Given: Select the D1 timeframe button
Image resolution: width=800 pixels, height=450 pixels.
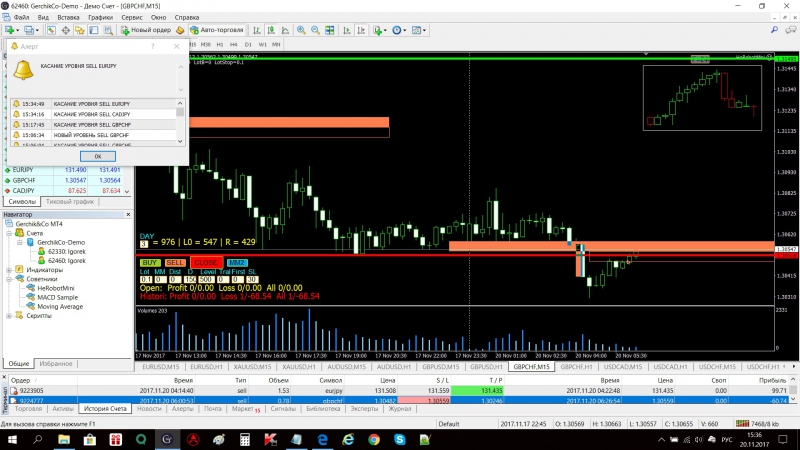Looking at the screenshot, I should point(248,45).
